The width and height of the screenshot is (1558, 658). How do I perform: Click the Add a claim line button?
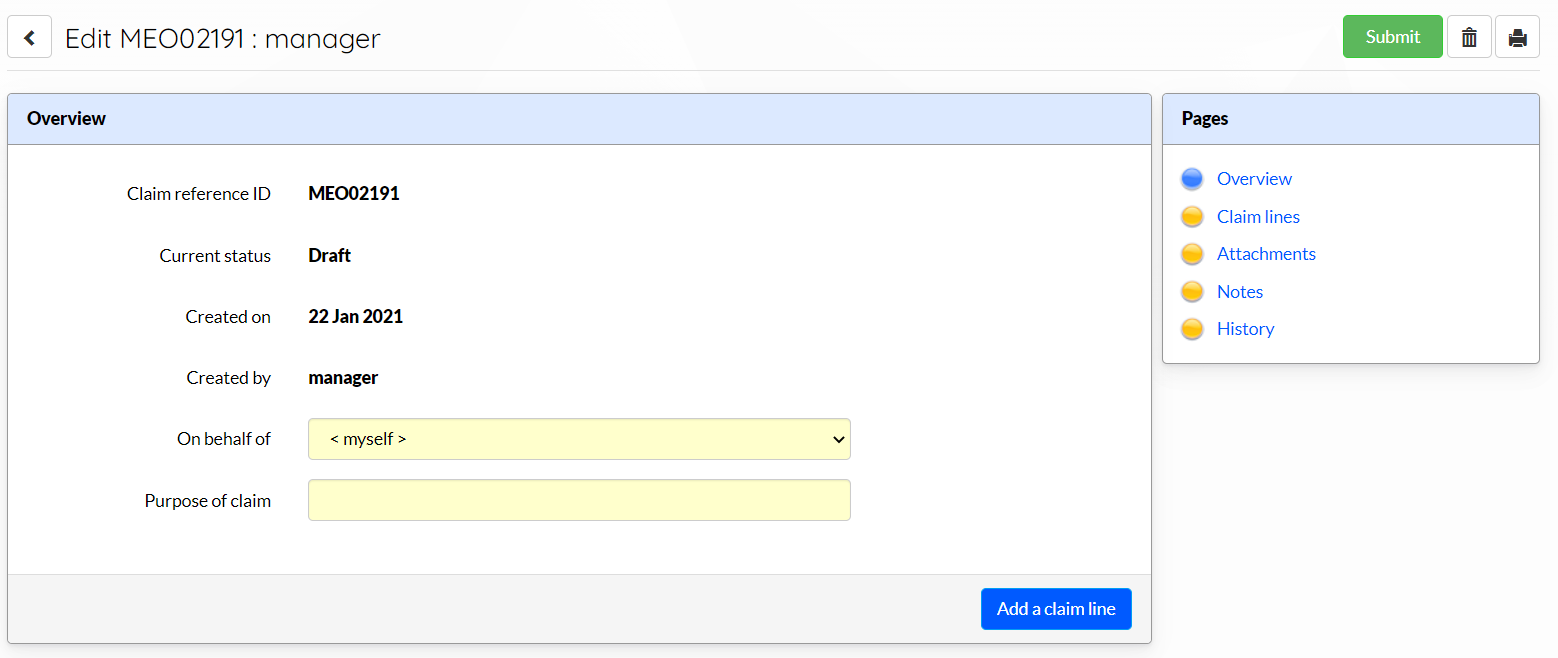click(1056, 609)
